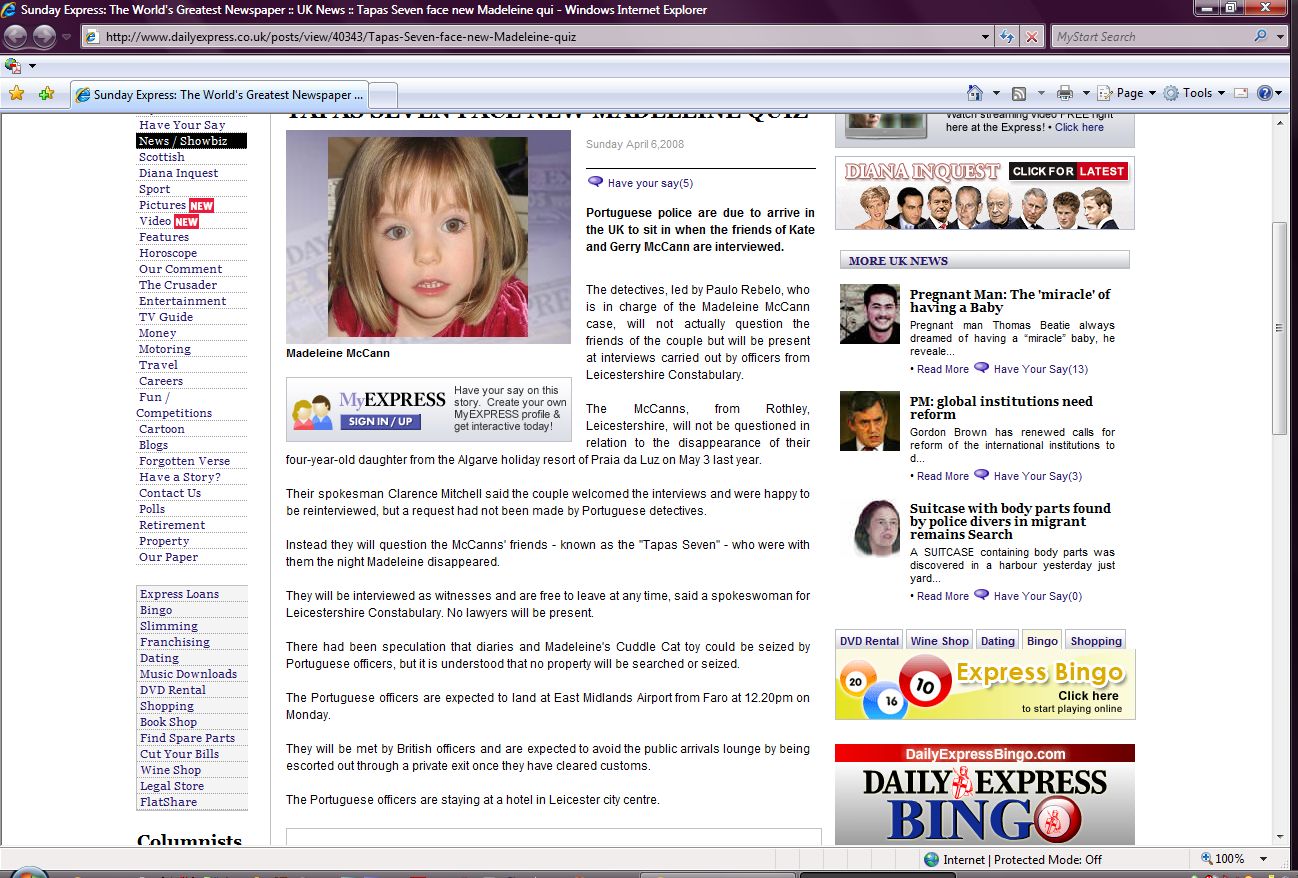Click the MyExpress Sign In / Up button
1298x878 pixels.
tap(380, 422)
